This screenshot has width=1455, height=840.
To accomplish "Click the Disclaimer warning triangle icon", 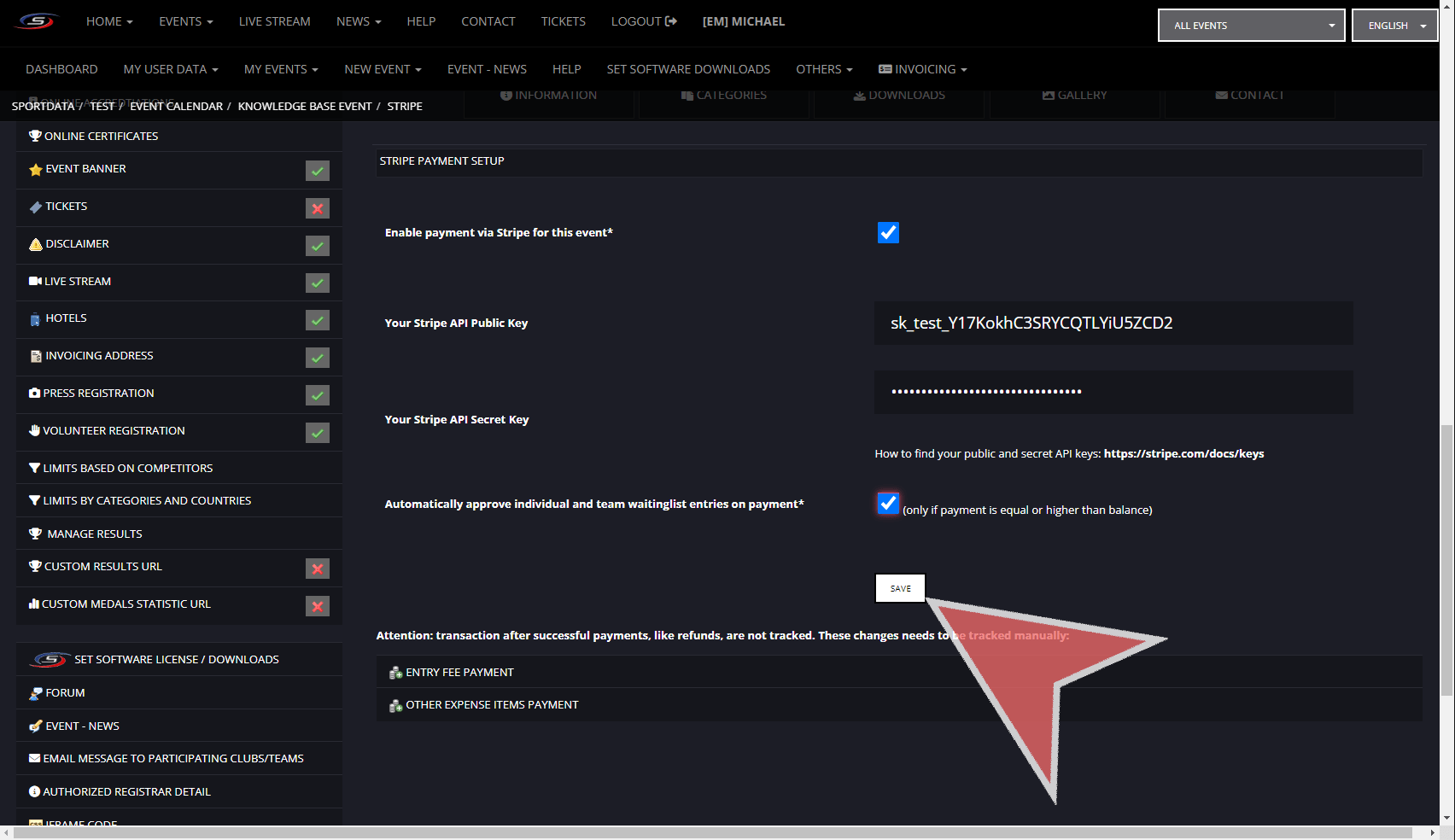I will click(x=35, y=245).
